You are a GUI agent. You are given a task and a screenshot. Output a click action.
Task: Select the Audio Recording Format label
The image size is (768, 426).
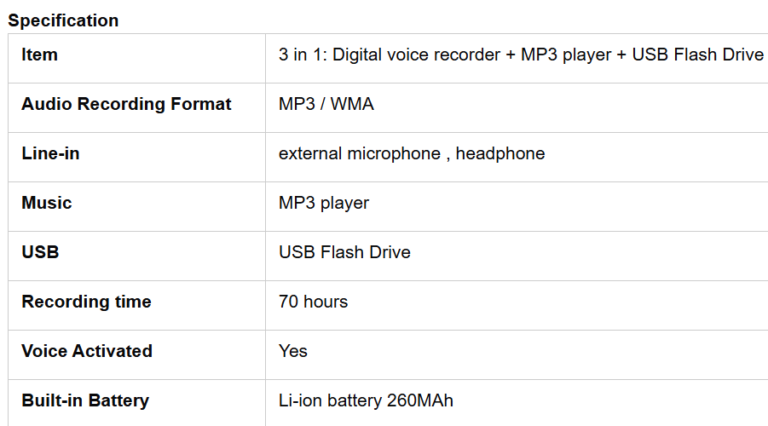click(x=126, y=104)
